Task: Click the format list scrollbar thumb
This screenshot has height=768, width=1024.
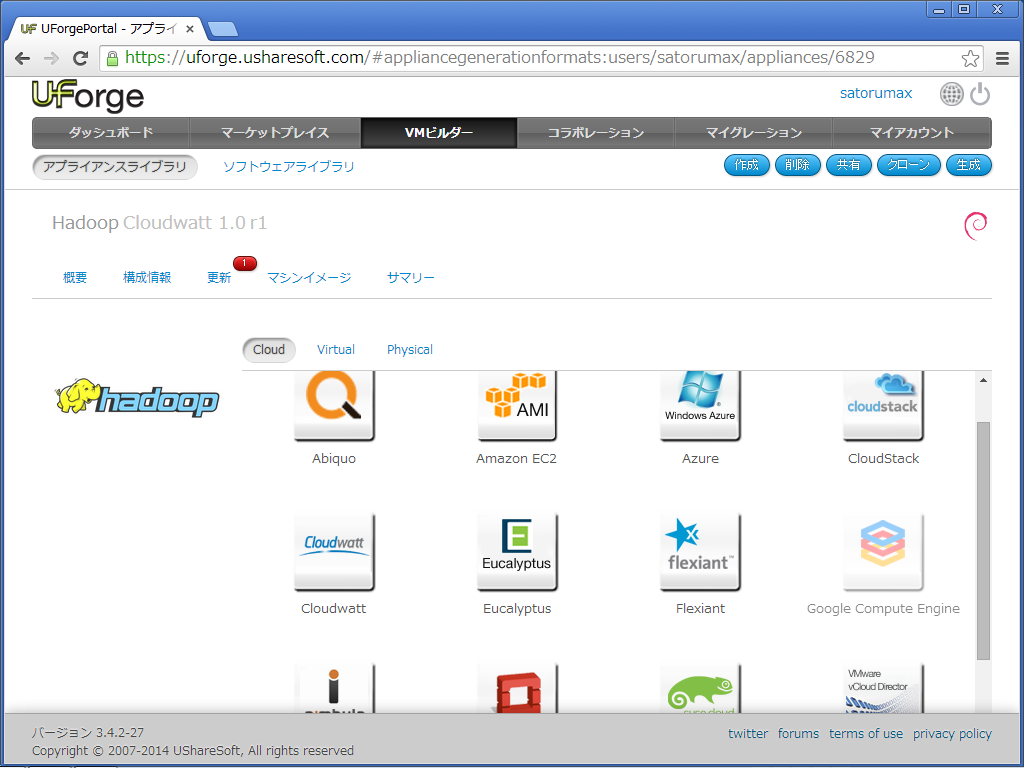Action: 984,541
